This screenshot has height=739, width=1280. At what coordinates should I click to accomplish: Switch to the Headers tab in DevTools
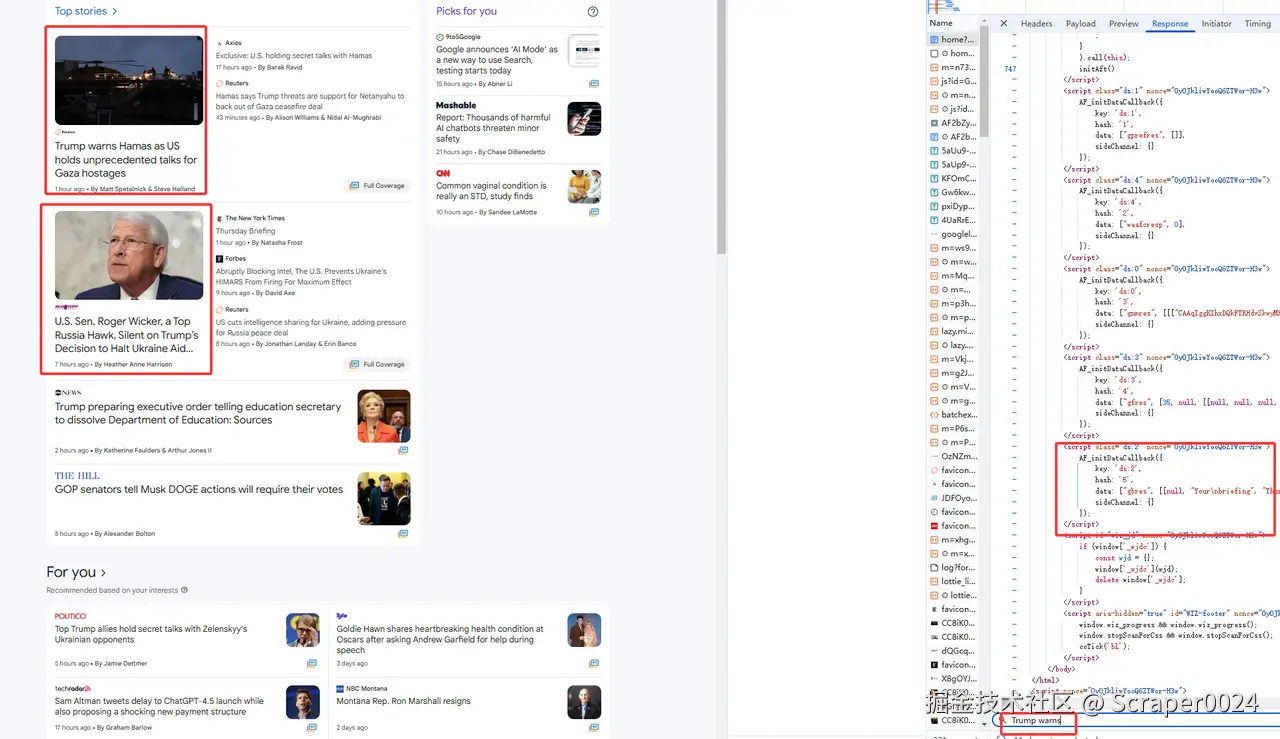click(x=1036, y=23)
